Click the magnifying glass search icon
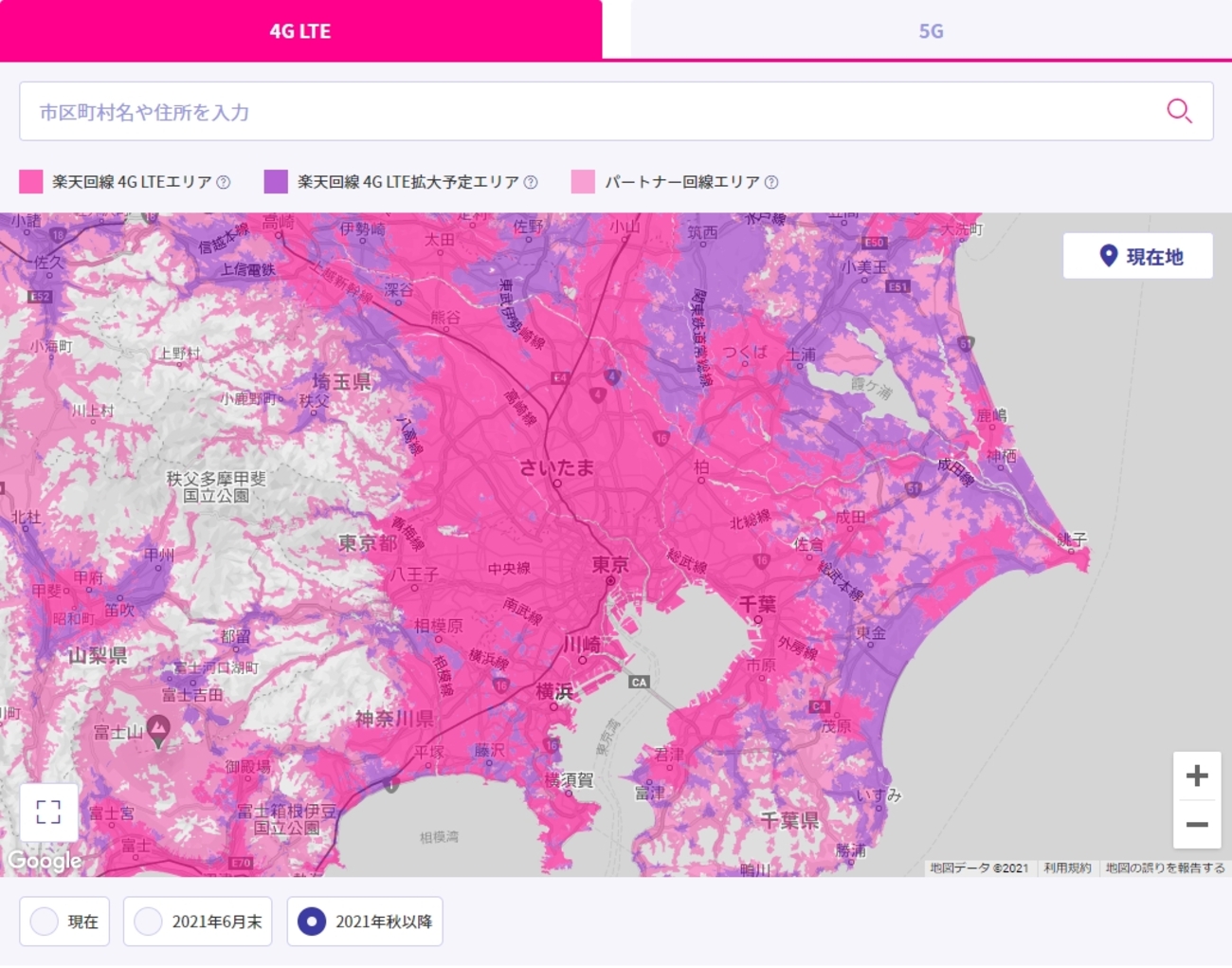This screenshot has height=968, width=1232. click(x=1179, y=111)
